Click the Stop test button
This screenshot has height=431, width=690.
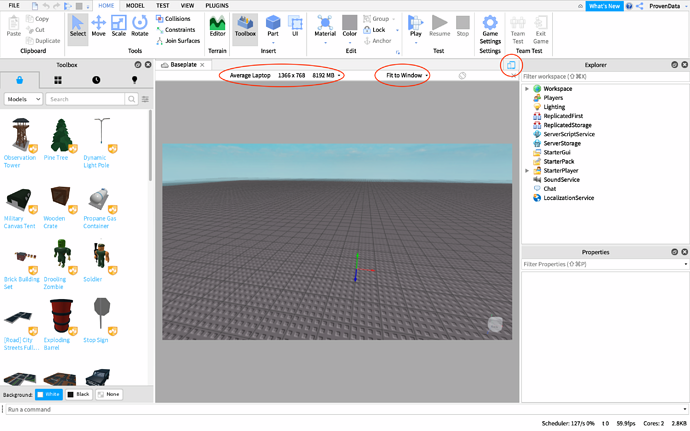pyautogui.click(x=462, y=26)
